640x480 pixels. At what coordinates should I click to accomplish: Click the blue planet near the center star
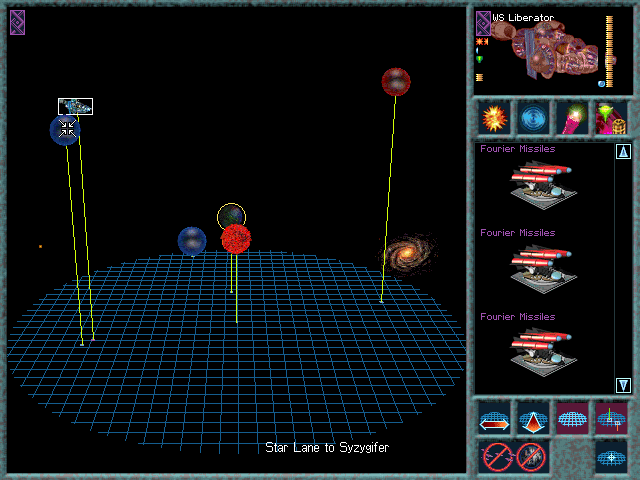192,241
